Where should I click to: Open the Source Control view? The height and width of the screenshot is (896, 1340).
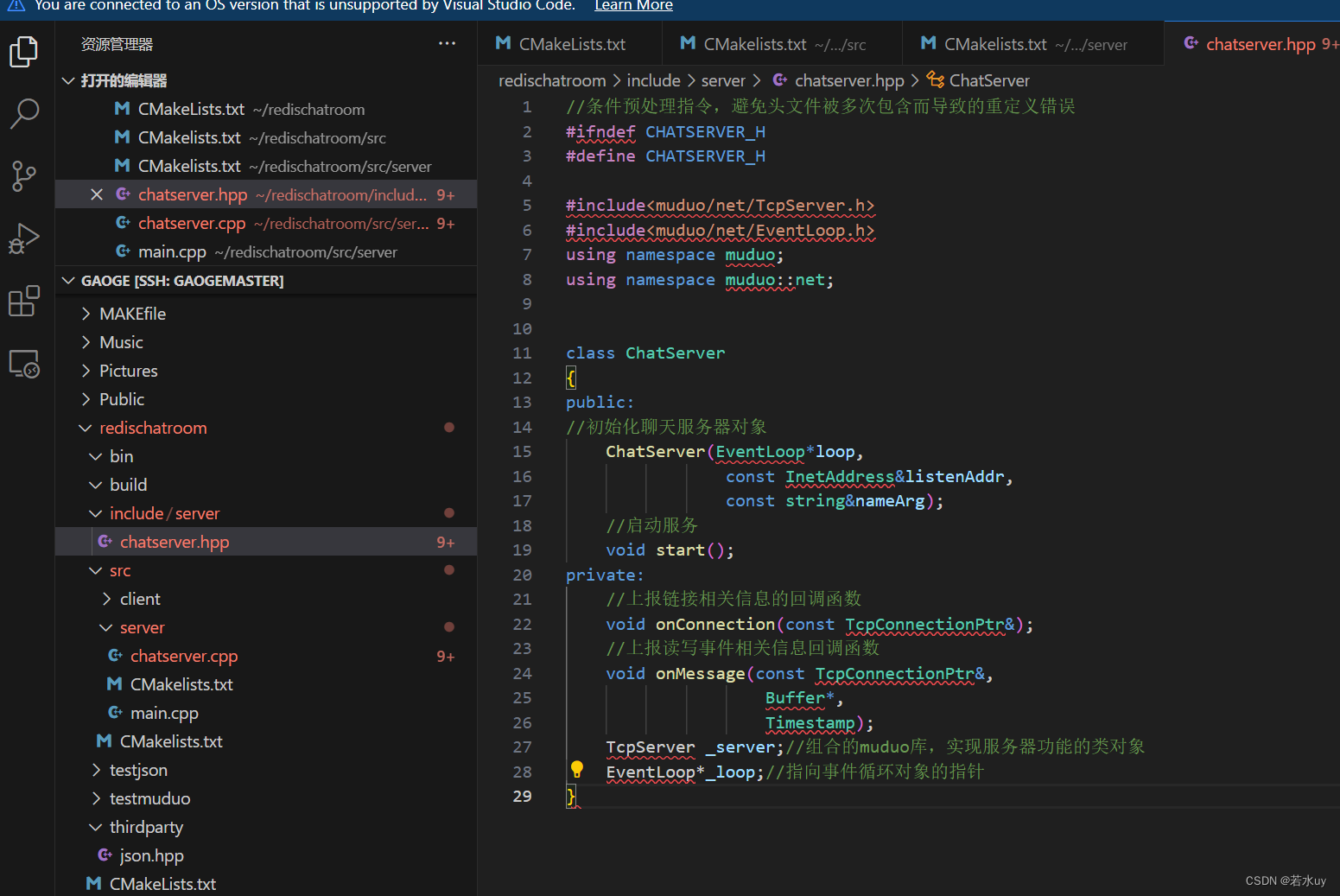click(24, 176)
